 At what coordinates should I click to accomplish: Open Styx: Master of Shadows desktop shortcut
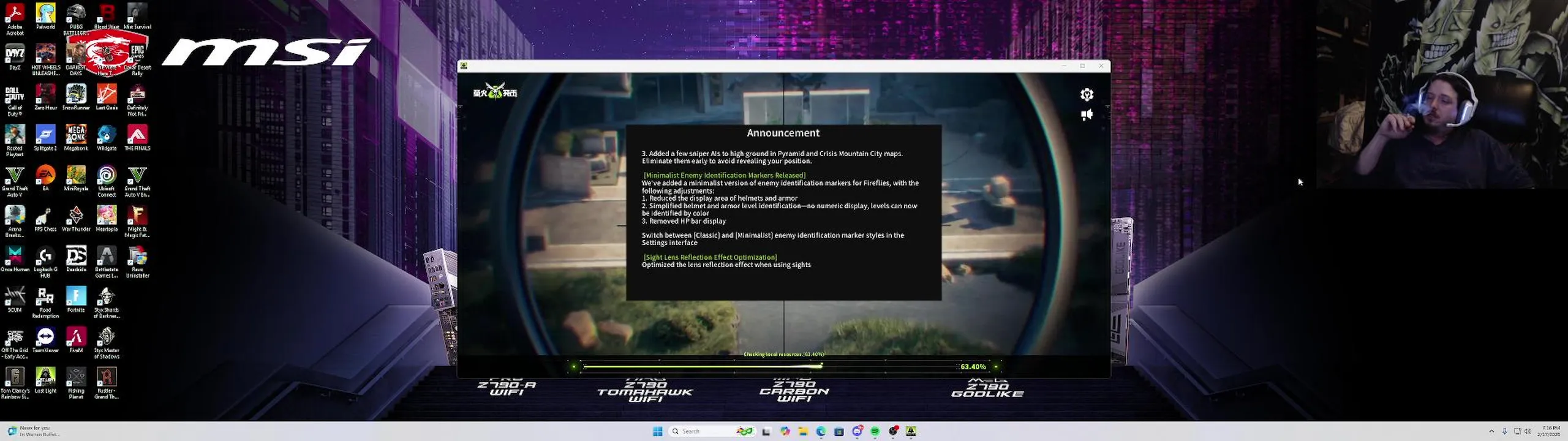(x=107, y=343)
